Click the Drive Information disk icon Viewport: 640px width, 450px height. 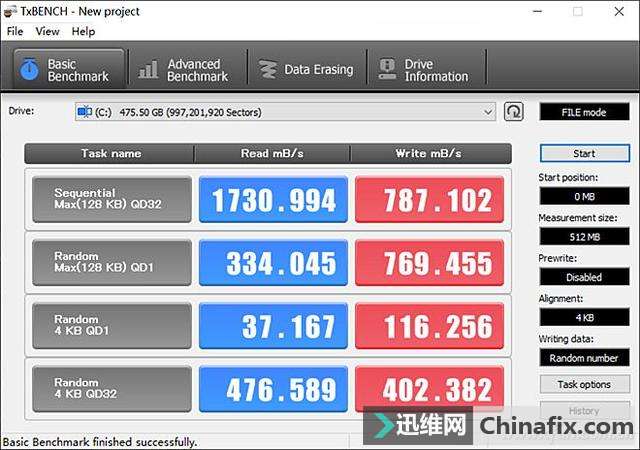pyautogui.click(x=387, y=69)
